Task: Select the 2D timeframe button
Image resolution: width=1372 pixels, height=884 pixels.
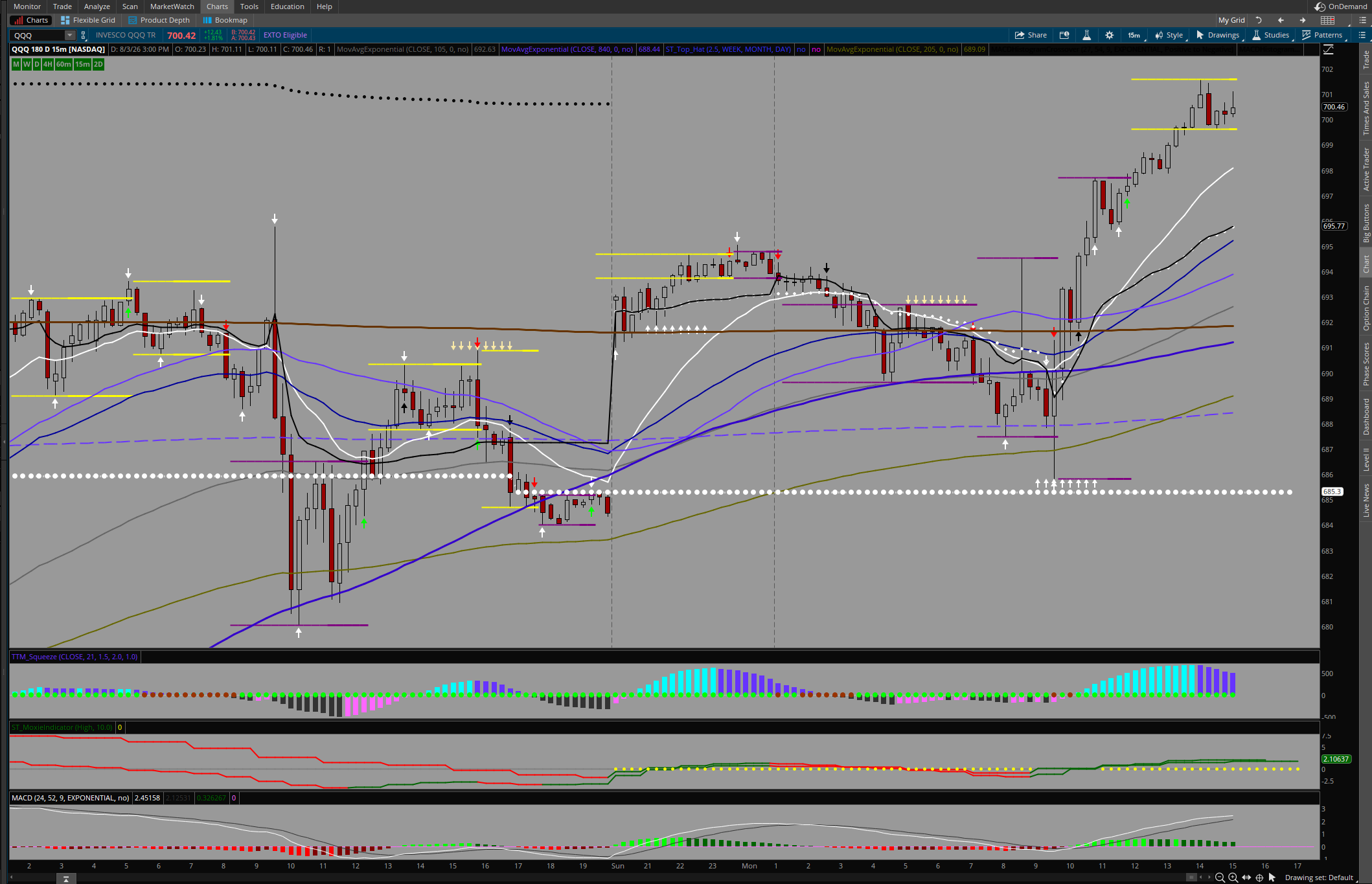Action: (98, 64)
